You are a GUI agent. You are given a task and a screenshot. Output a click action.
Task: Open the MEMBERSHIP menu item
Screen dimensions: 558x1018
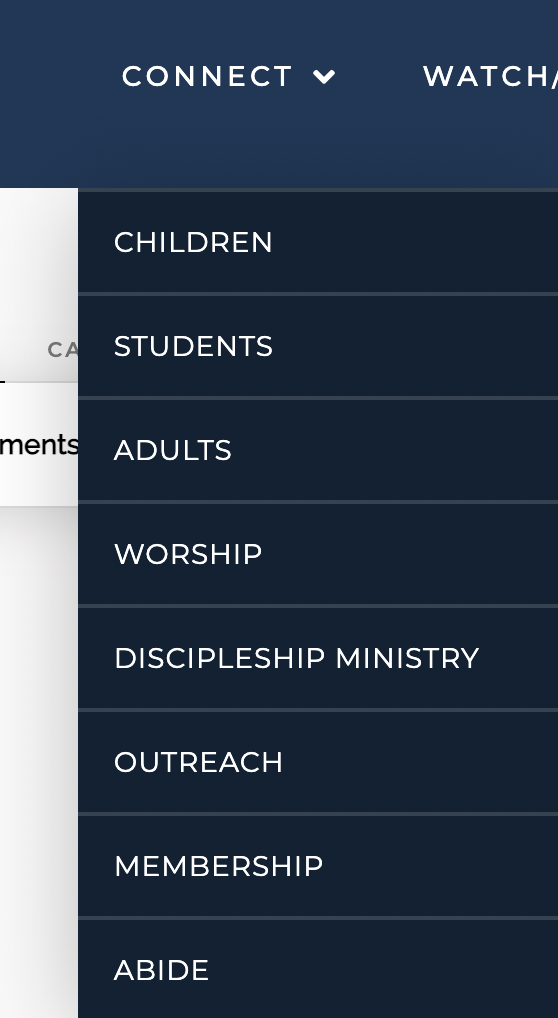click(318, 865)
